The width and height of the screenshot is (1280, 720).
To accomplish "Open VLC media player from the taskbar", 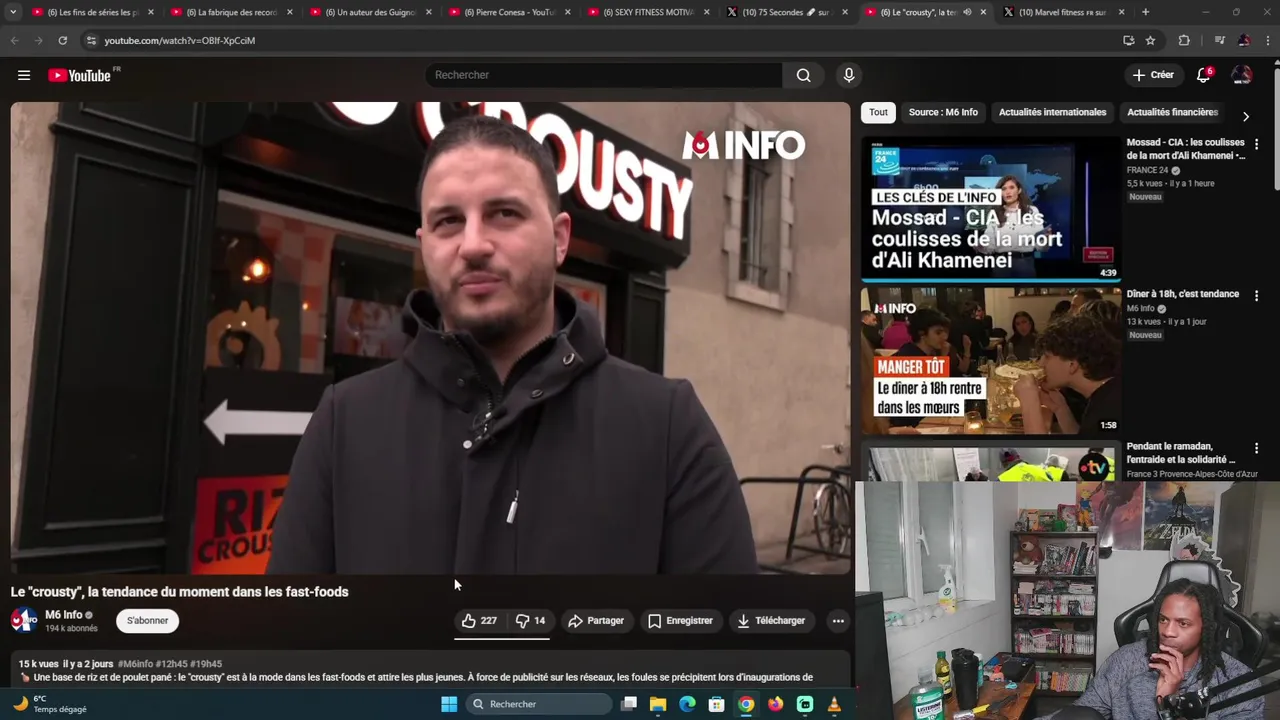I will [x=834, y=704].
